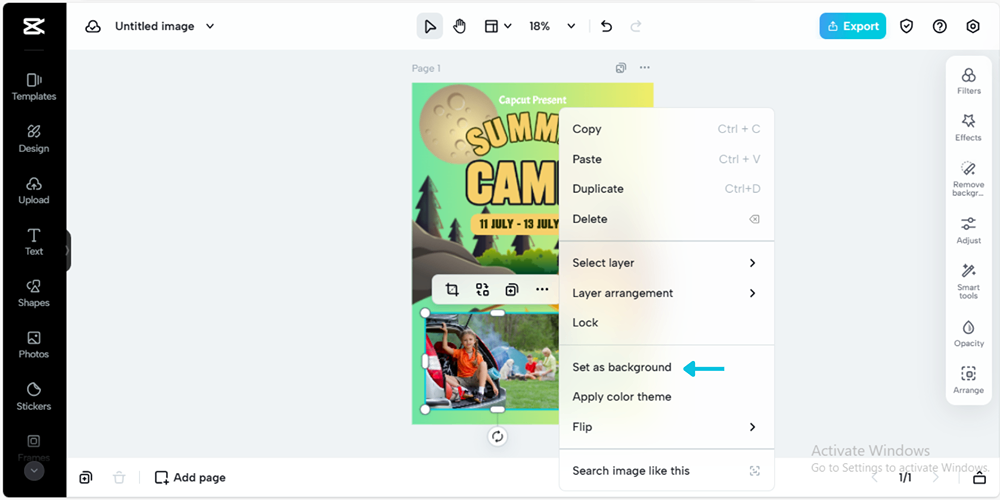
Task: Open the Filters tool
Action: [x=968, y=81]
